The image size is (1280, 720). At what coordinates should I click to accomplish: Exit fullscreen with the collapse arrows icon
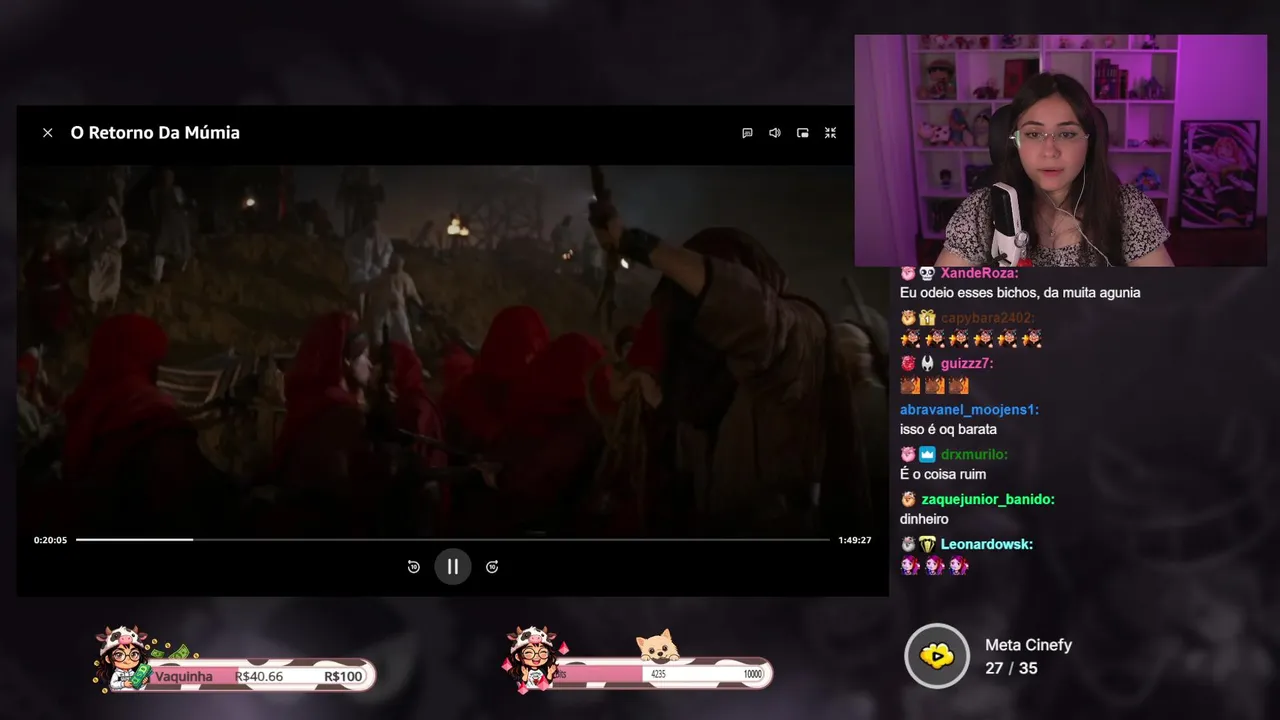coord(830,133)
